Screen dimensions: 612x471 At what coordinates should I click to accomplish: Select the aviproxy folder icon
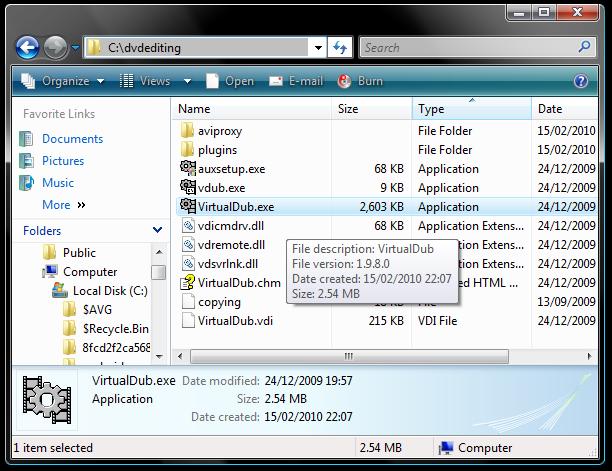pos(187,130)
